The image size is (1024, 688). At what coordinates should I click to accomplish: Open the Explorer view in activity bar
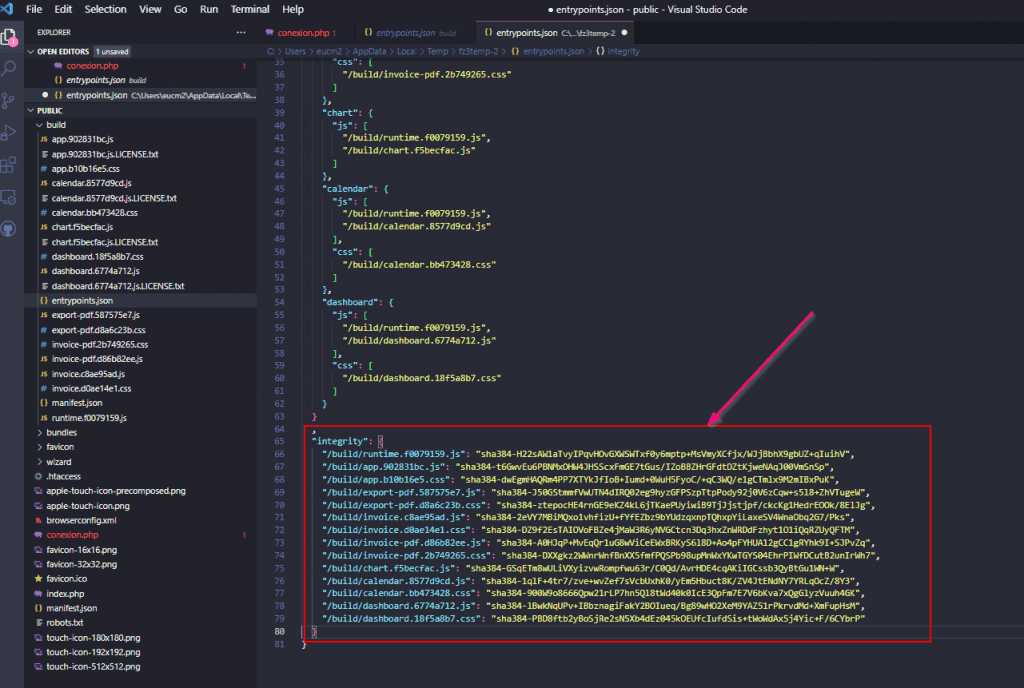pyautogui.click(x=10, y=37)
